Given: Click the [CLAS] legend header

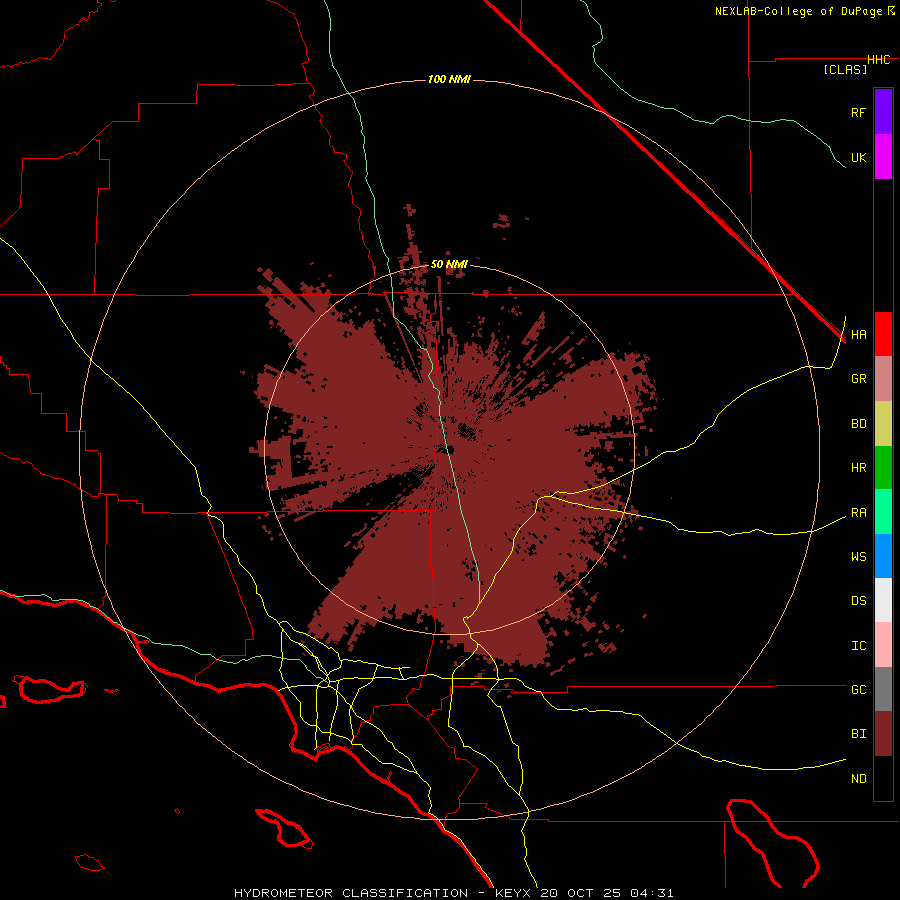Looking at the screenshot, I should click(x=845, y=69).
